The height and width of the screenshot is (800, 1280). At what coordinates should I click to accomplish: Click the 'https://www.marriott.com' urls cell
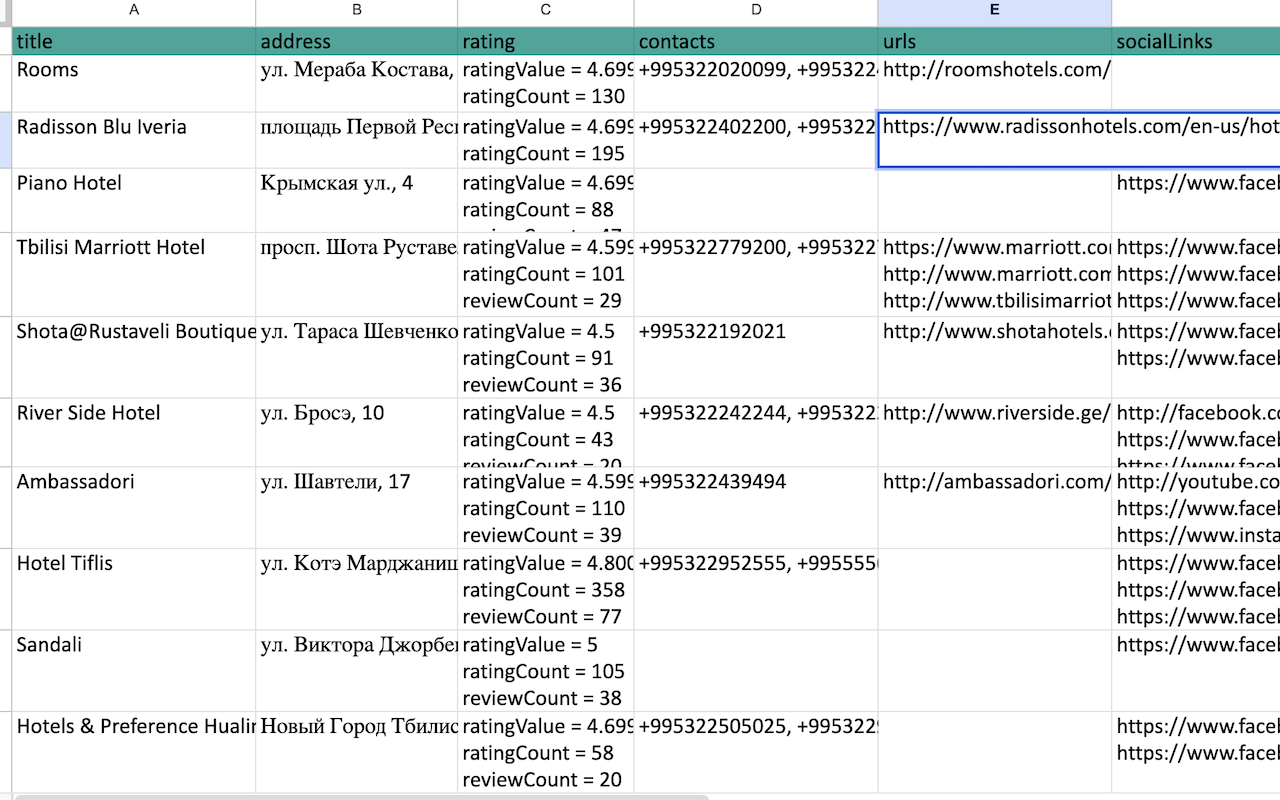[995, 274]
